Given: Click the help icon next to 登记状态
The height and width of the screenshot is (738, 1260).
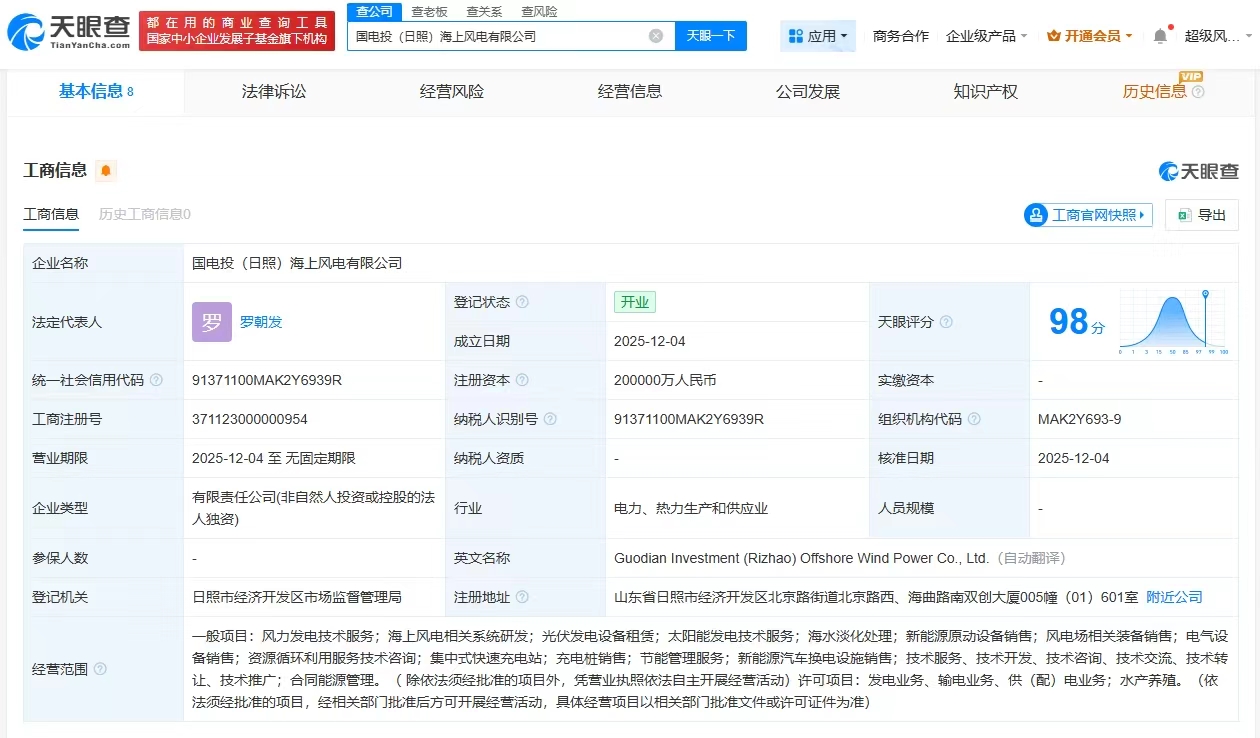Looking at the screenshot, I should 522,302.
